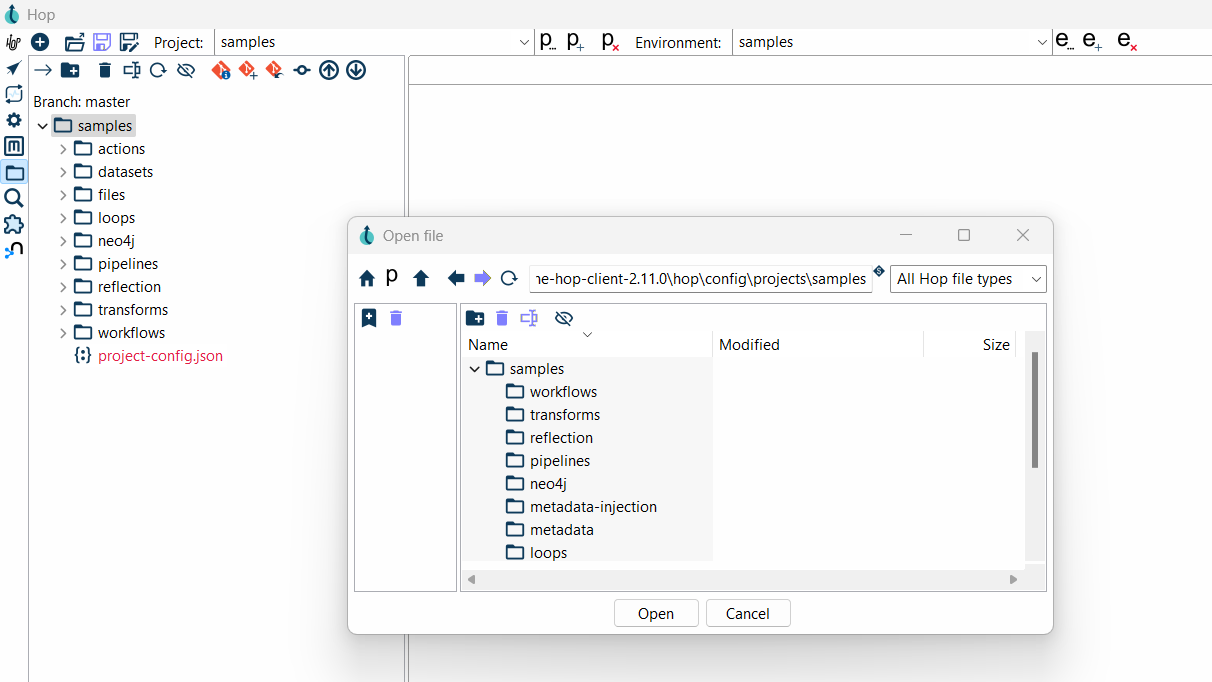Open the Search perspective magnifier icon
This screenshot has height=682, width=1212.
point(14,198)
